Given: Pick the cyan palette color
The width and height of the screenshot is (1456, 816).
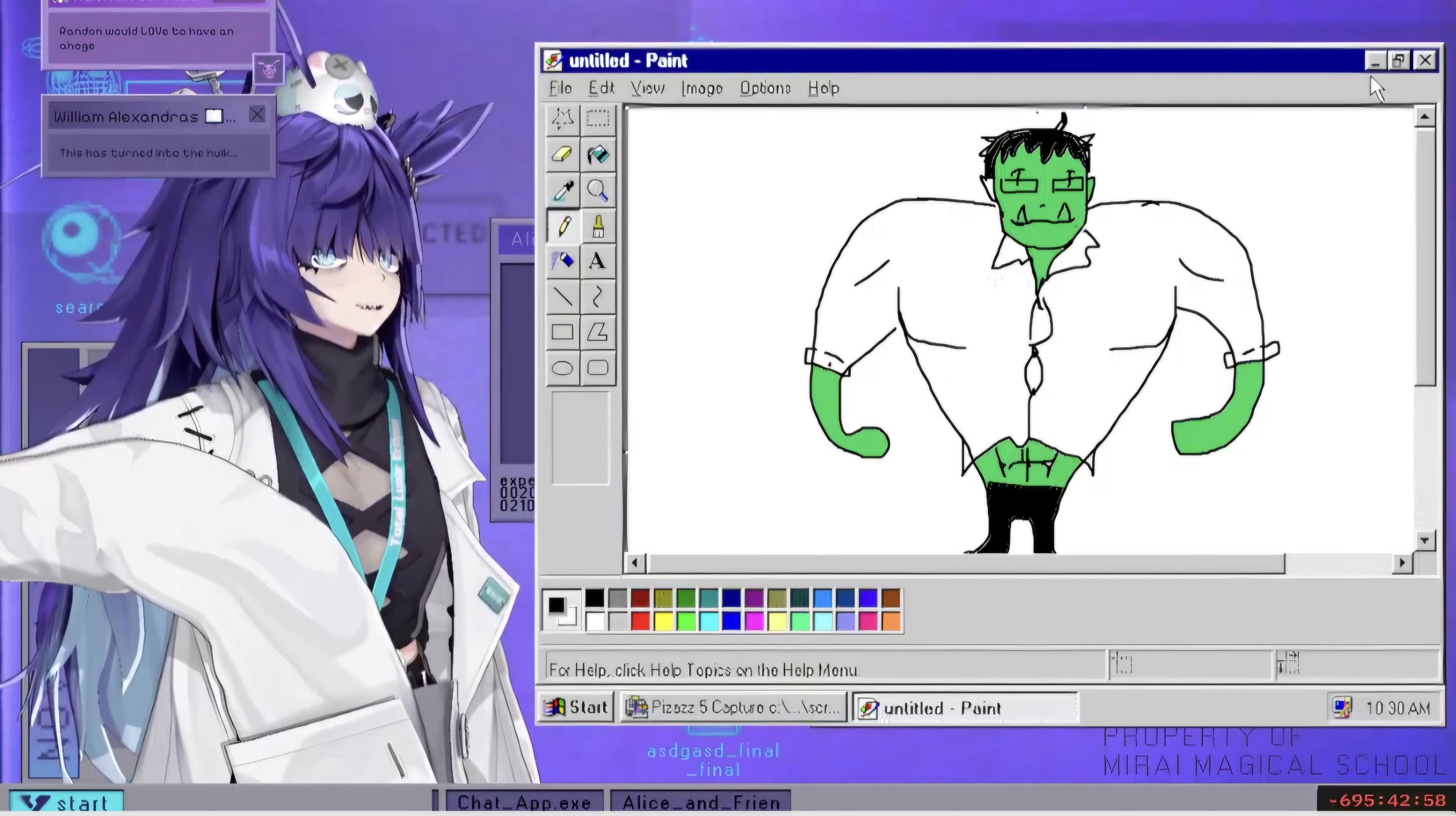Looking at the screenshot, I should [x=709, y=621].
